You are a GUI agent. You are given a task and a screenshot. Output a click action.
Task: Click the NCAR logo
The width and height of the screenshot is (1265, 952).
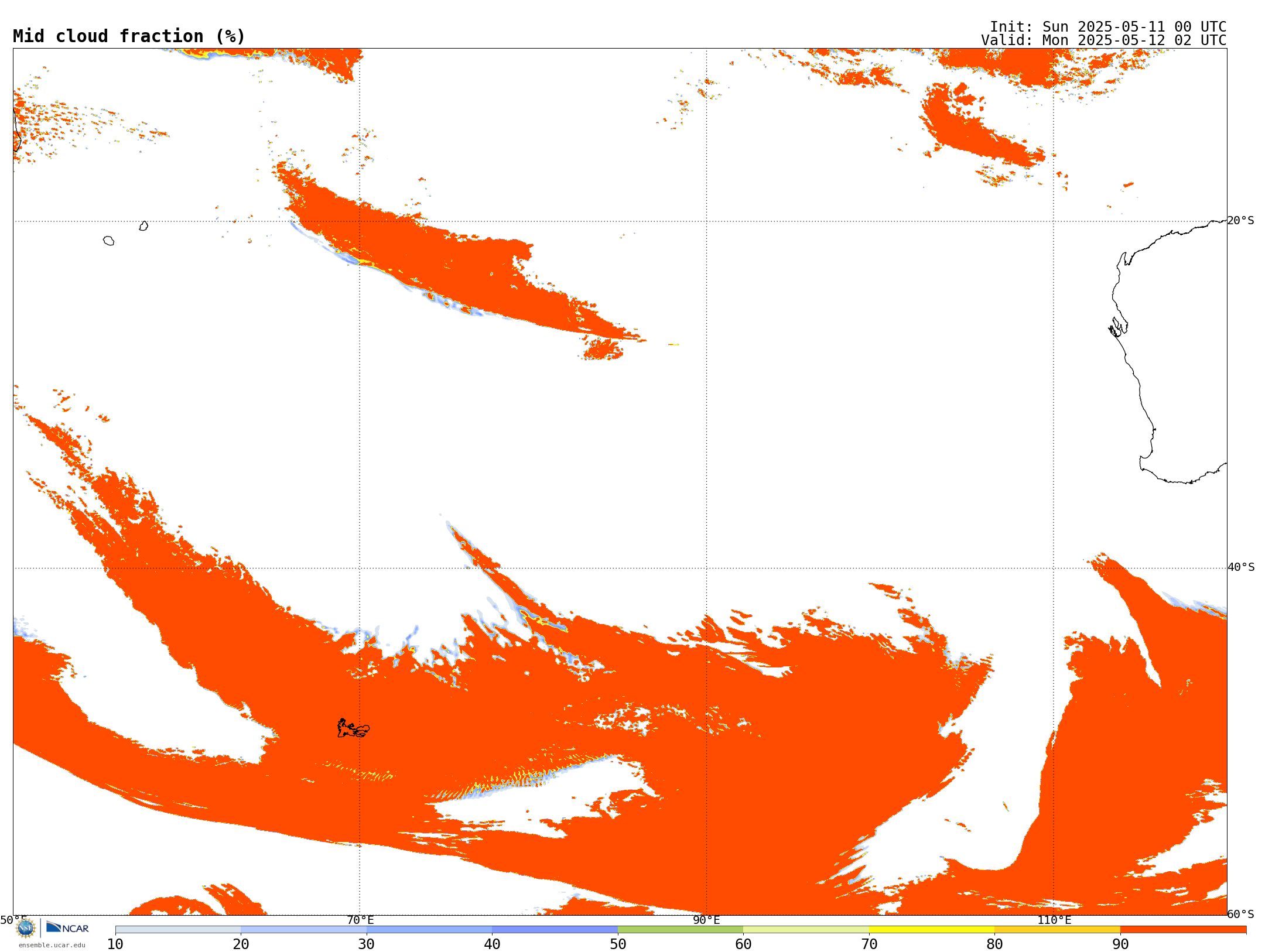point(67,927)
